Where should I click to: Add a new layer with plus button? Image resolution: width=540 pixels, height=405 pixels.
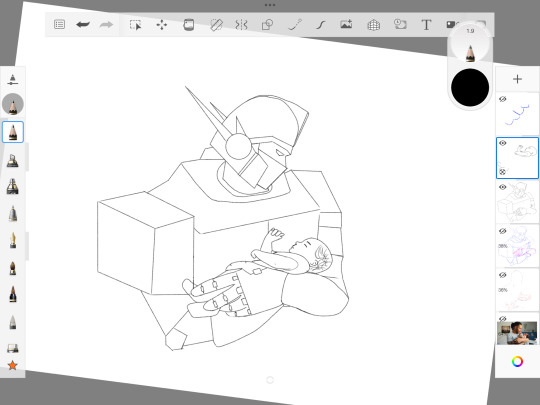coord(517,79)
